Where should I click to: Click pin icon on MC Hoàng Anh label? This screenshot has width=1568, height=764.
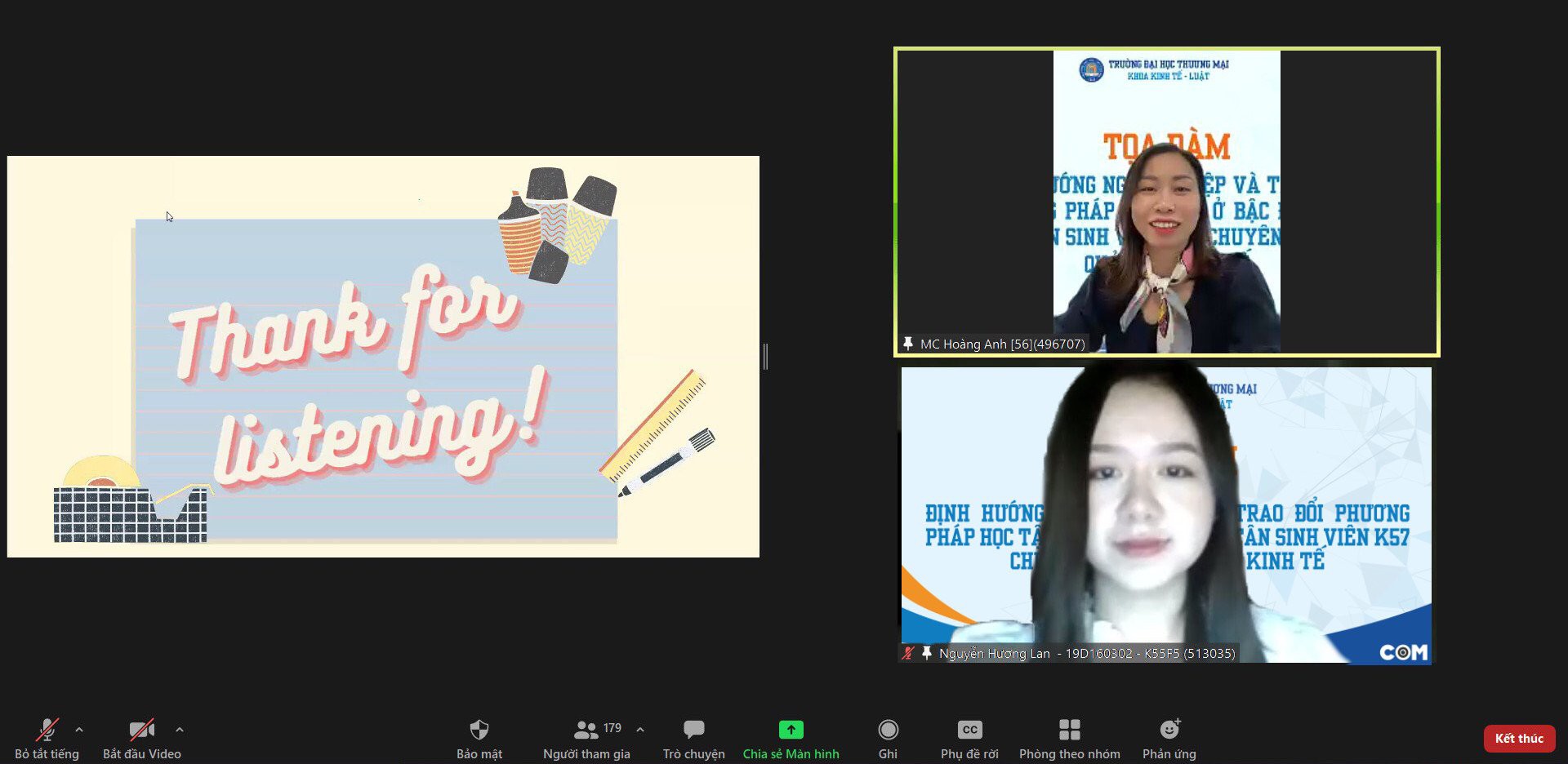pos(907,344)
